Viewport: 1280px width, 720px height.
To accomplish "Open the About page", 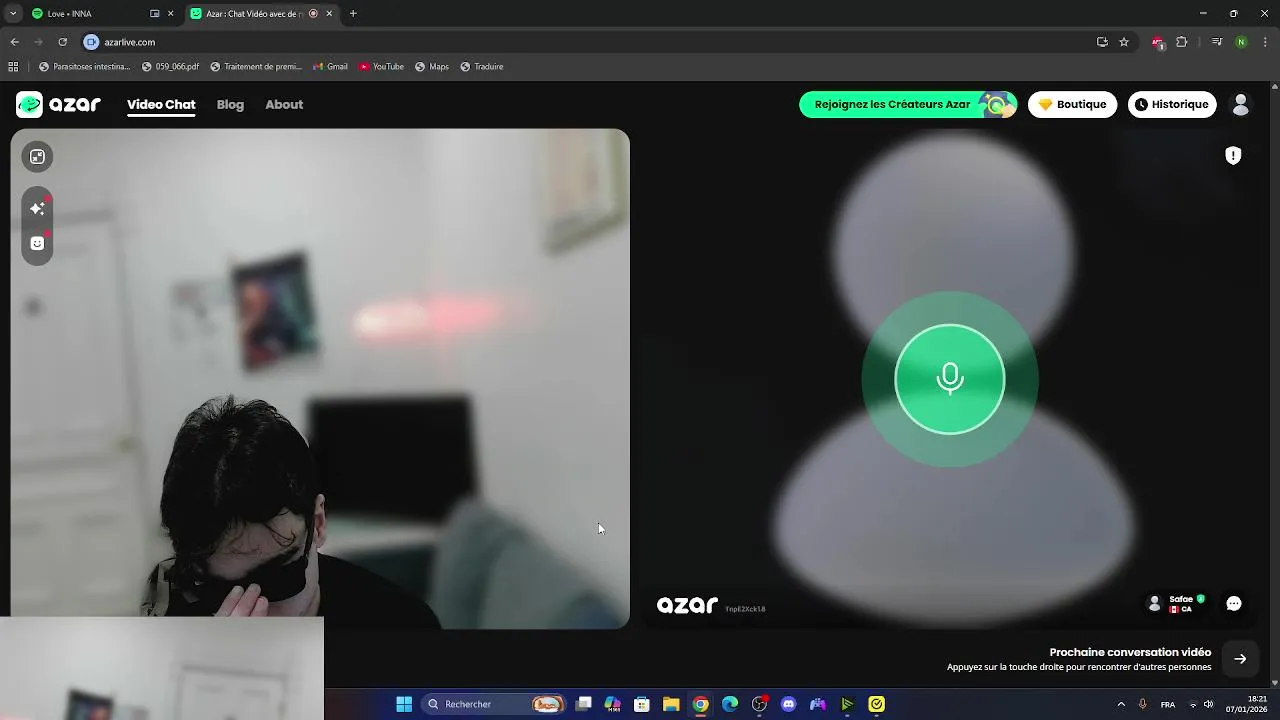I will [284, 104].
